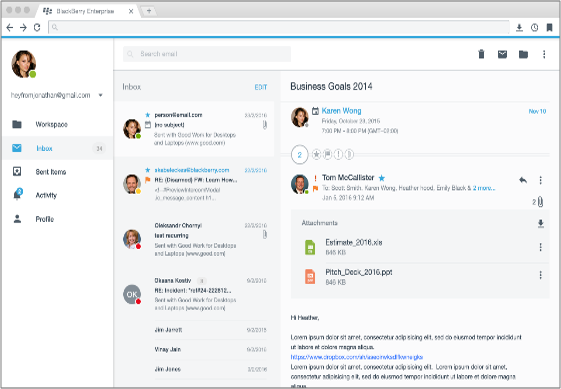The image size is (561, 389).
Task: Click the trash delete icon in toolbar
Action: click(481, 54)
